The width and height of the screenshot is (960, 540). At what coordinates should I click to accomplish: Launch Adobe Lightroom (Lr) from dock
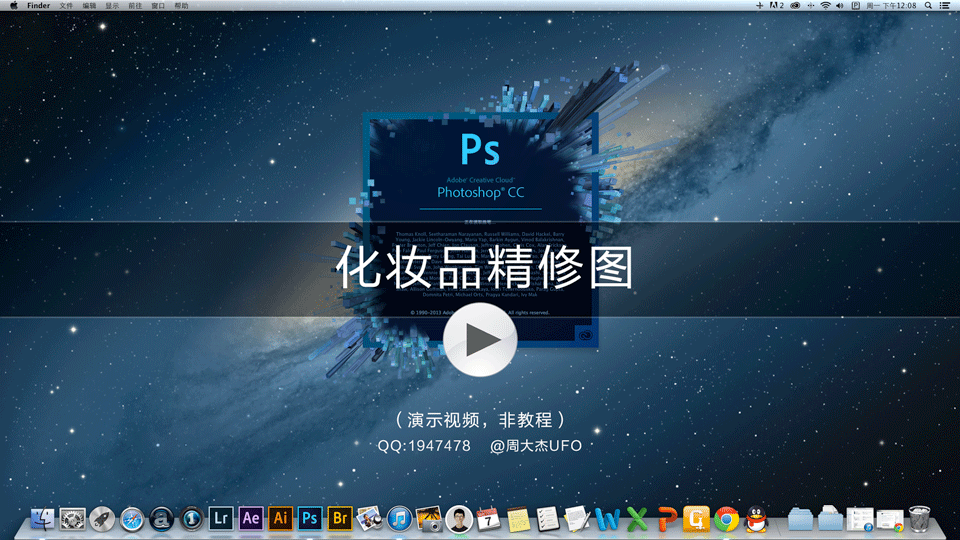point(221,519)
